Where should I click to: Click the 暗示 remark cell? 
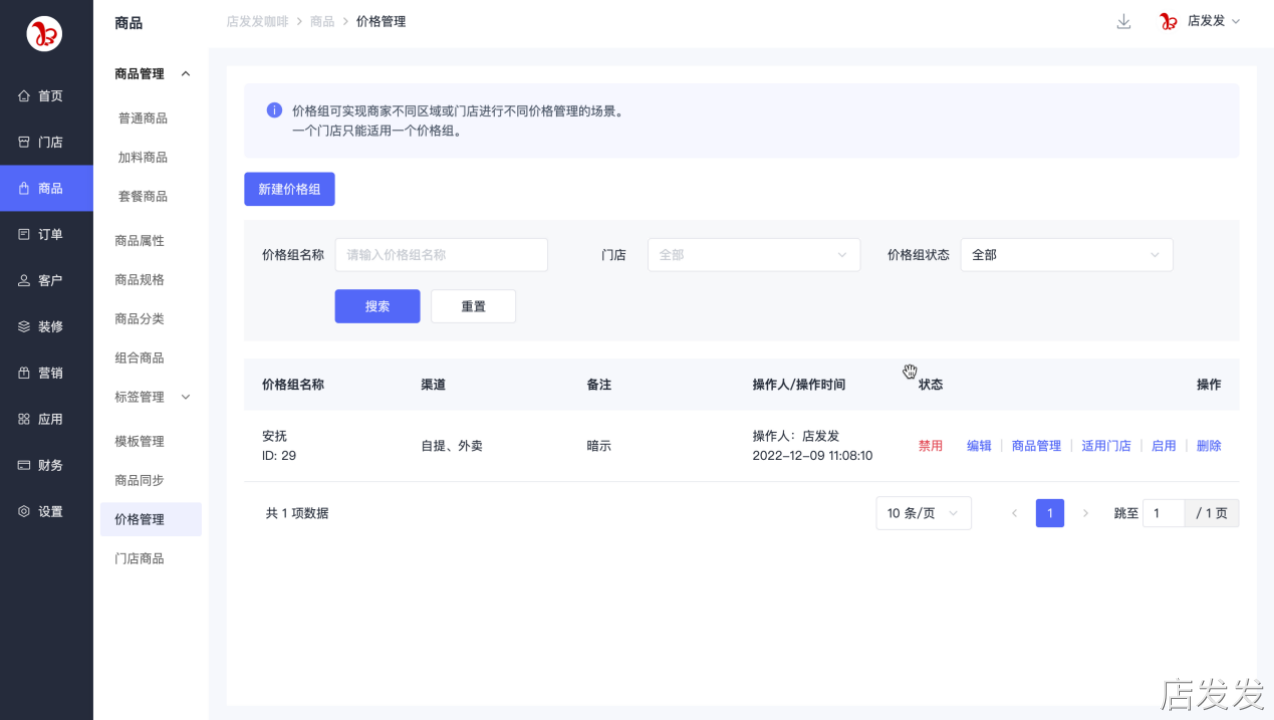click(x=599, y=446)
